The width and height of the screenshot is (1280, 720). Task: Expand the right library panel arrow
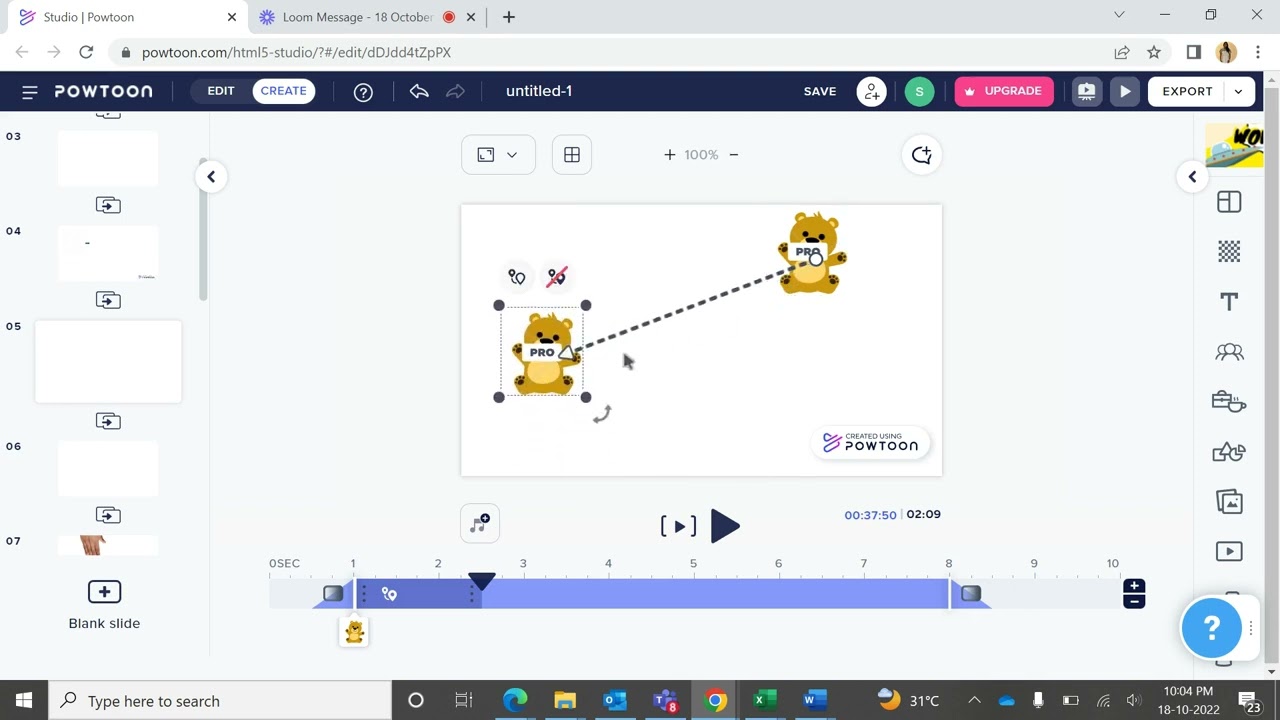click(x=1192, y=177)
